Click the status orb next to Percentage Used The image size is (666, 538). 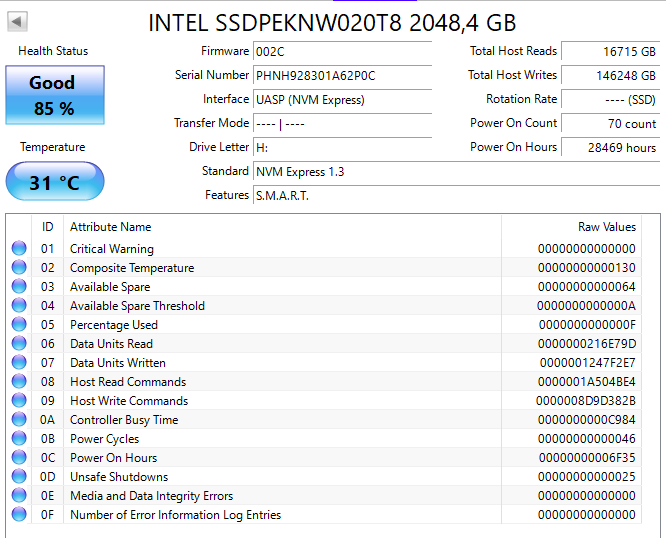(x=19, y=325)
